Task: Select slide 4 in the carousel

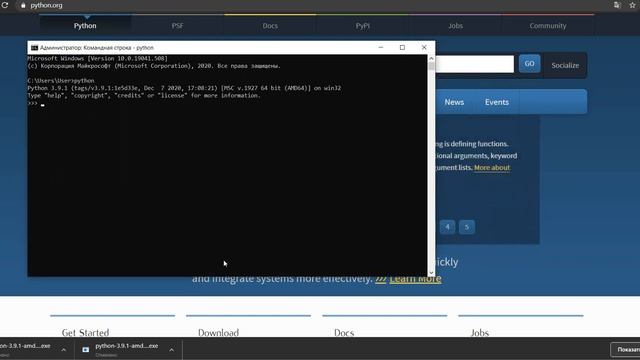Action: [x=447, y=227]
